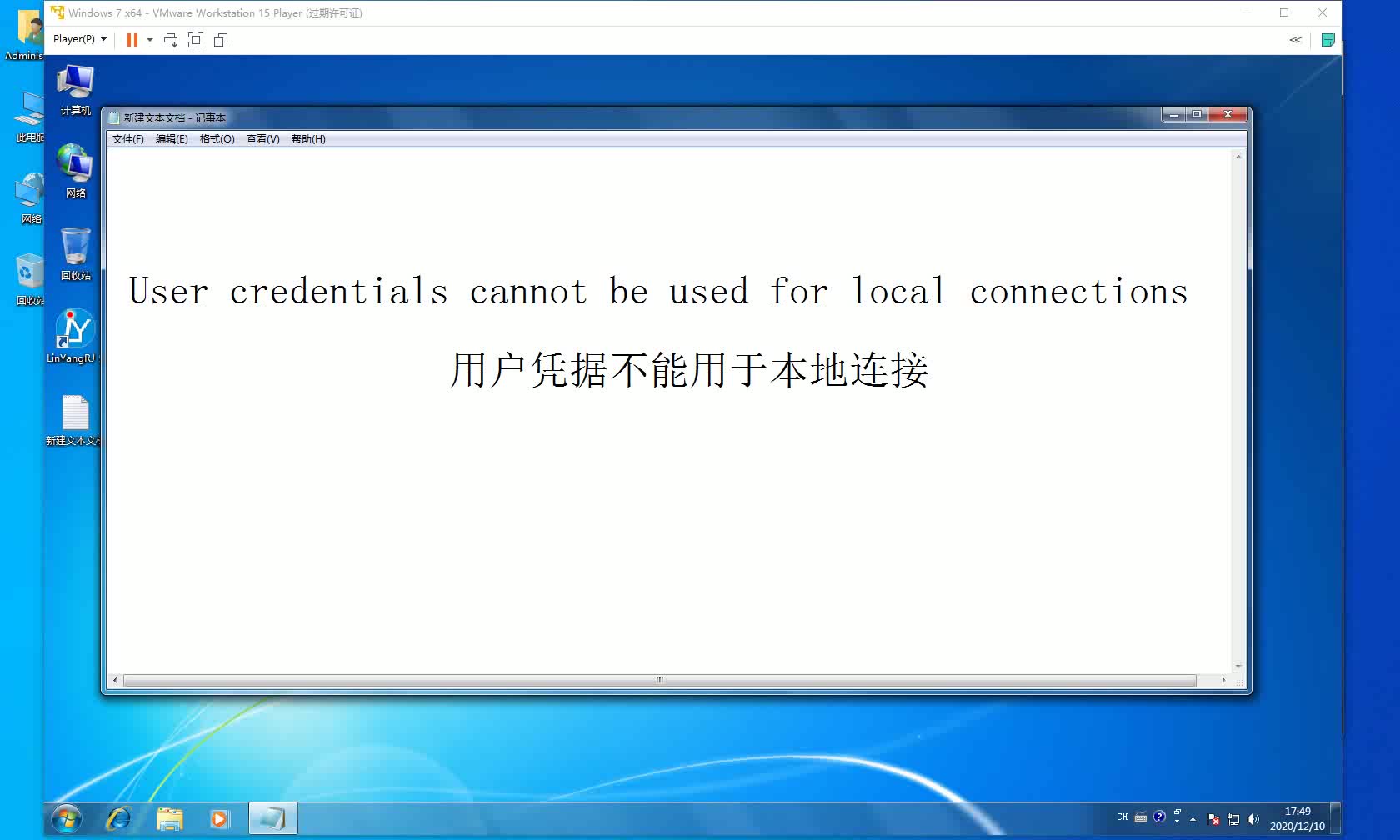
Task: Select the 网络 desktop icon in the VM
Action: tap(75, 171)
